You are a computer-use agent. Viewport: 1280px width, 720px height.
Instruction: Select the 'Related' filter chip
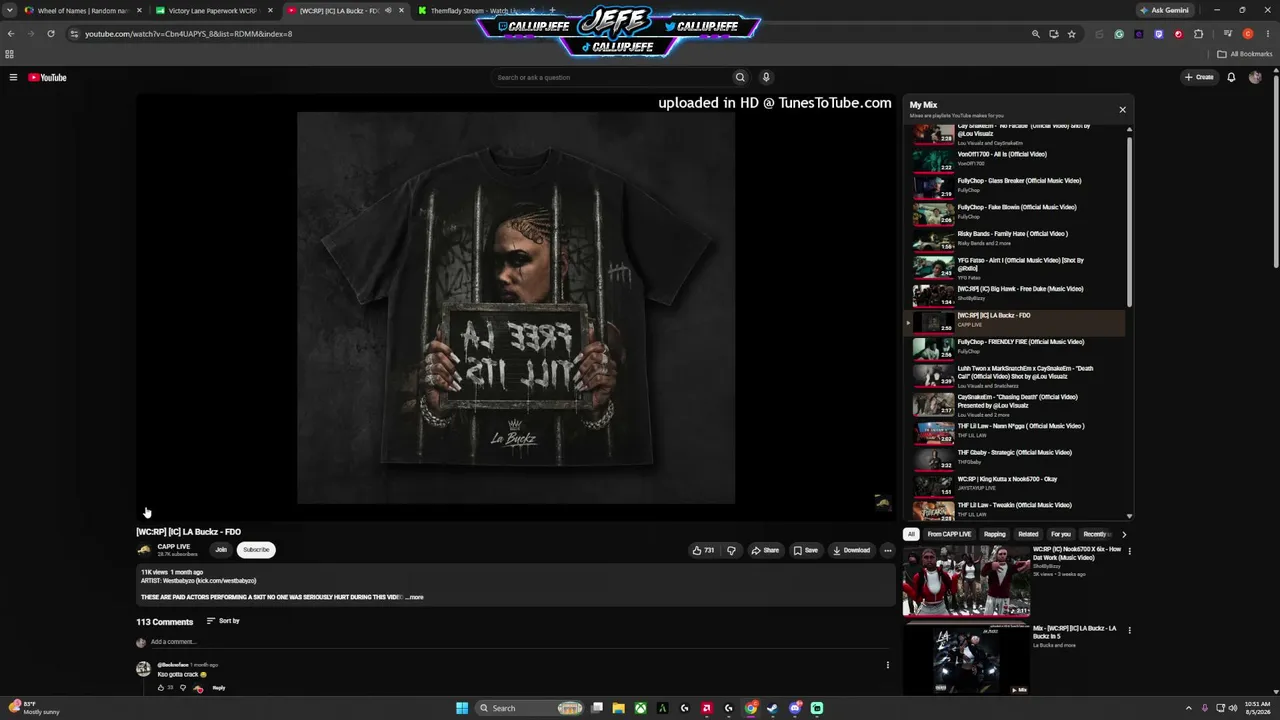coord(1028,534)
